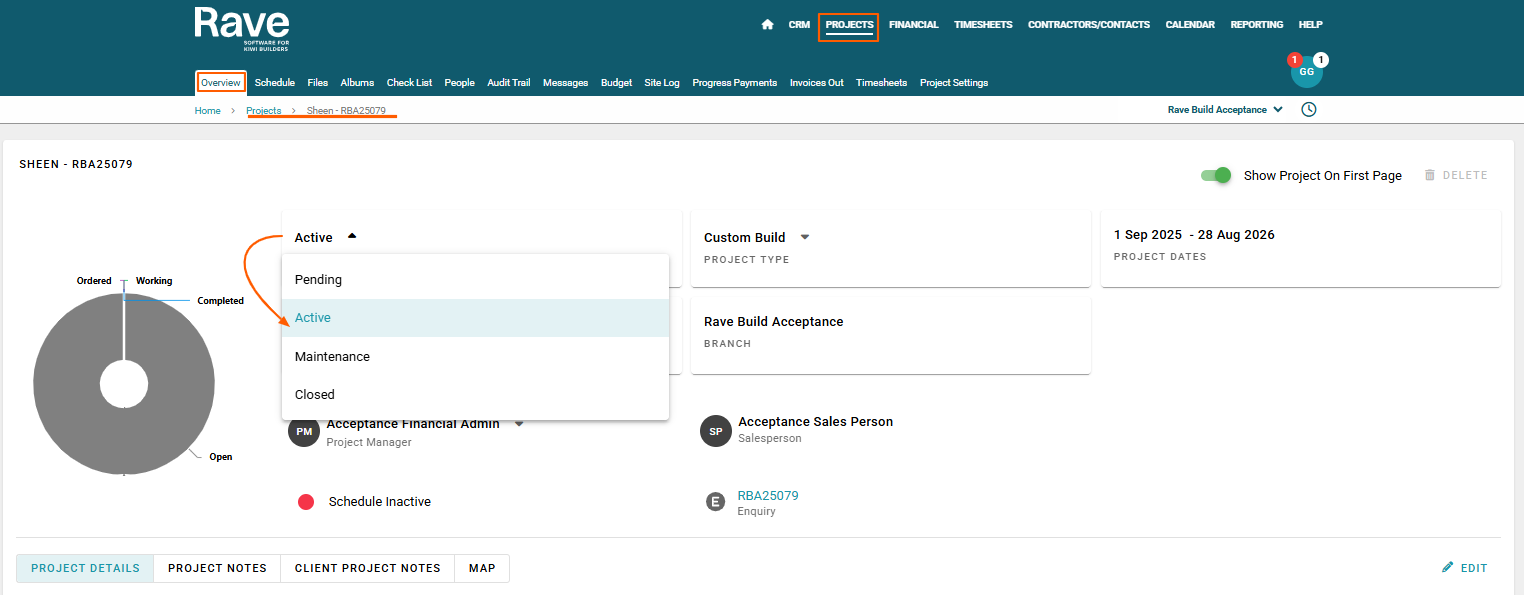Switch to the Check List sub-tab
Screen dimensions: 1524x595
point(409,83)
